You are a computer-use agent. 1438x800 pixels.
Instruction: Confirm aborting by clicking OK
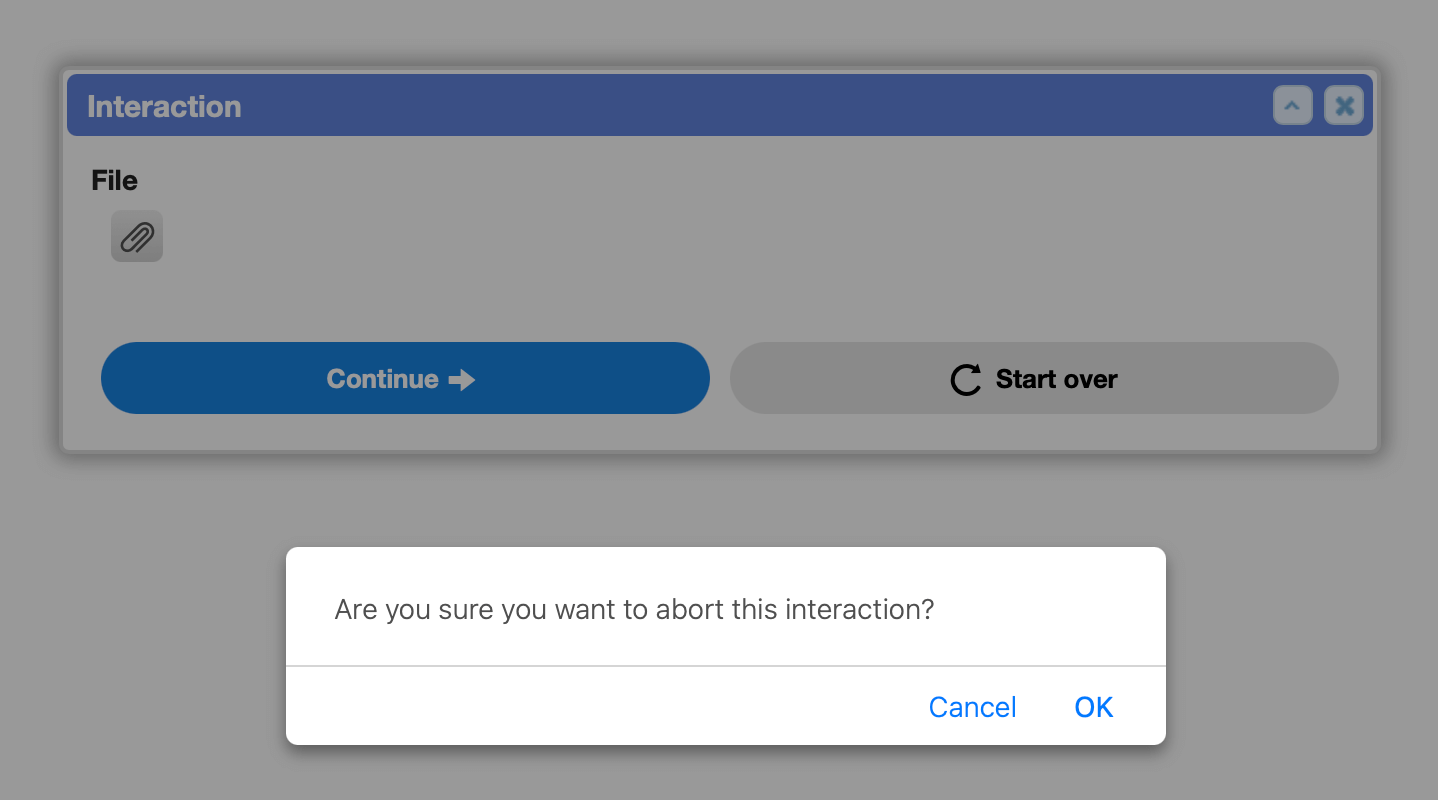[1093, 707]
